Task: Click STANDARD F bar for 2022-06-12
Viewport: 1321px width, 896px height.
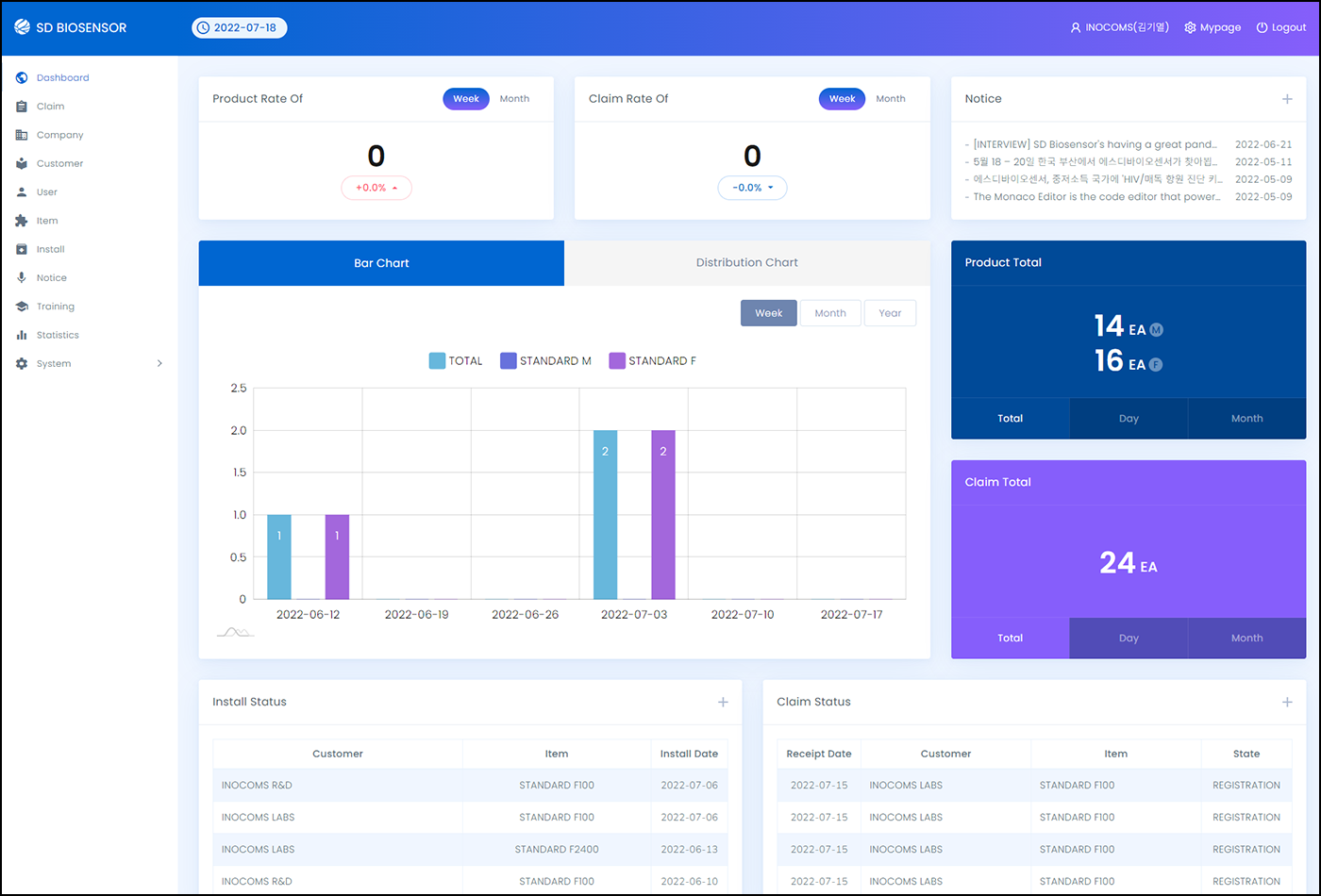Action: pyautogui.click(x=337, y=556)
